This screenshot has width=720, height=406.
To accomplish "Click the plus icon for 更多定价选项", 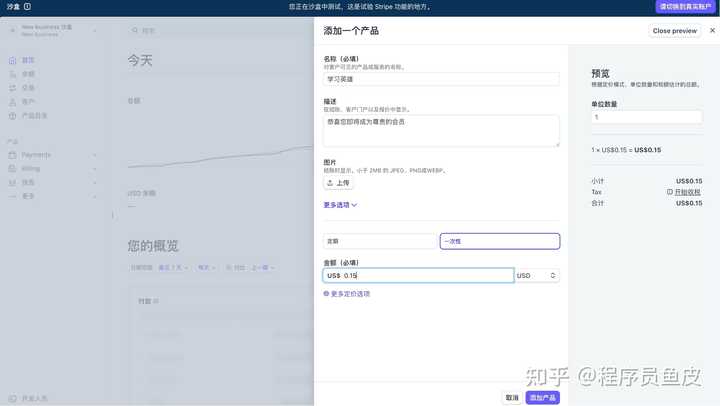I will point(326,294).
